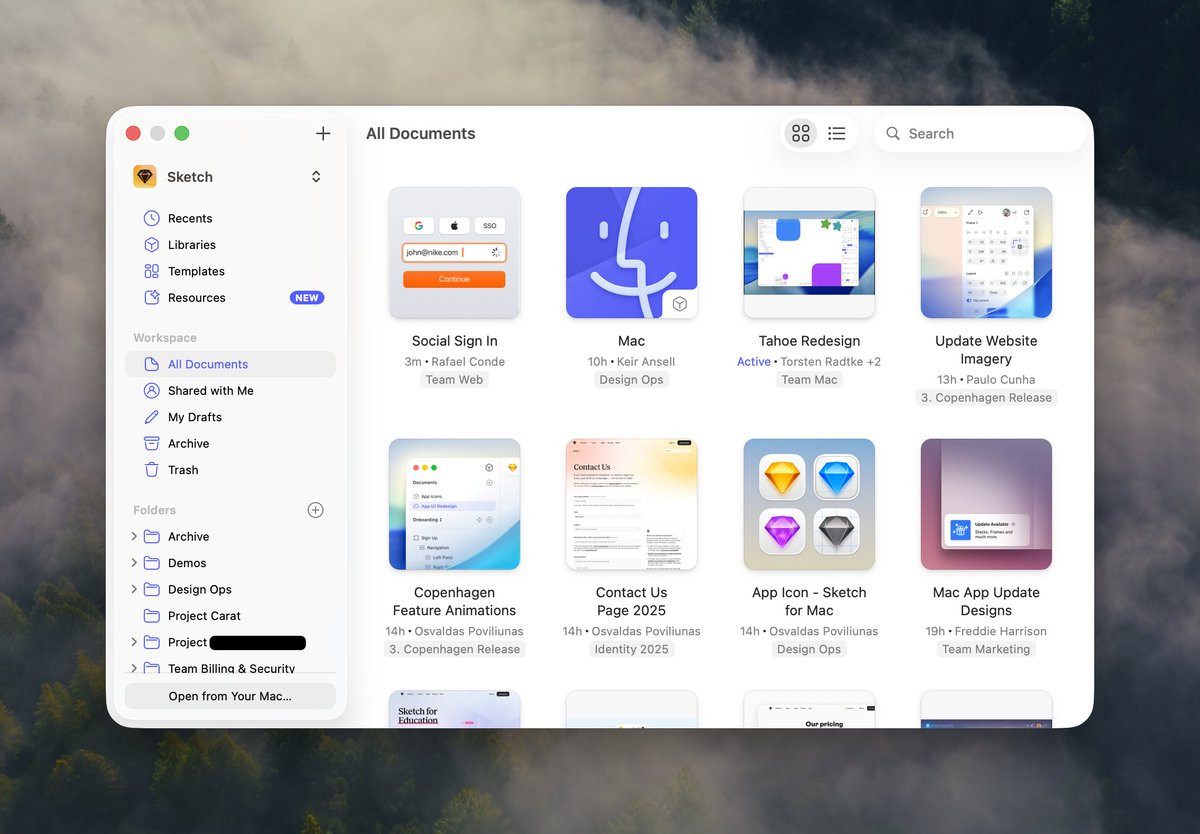Click the Active status on Tahoe Redesign
The image size is (1200, 834).
pyautogui.click(x=754, y=362)
